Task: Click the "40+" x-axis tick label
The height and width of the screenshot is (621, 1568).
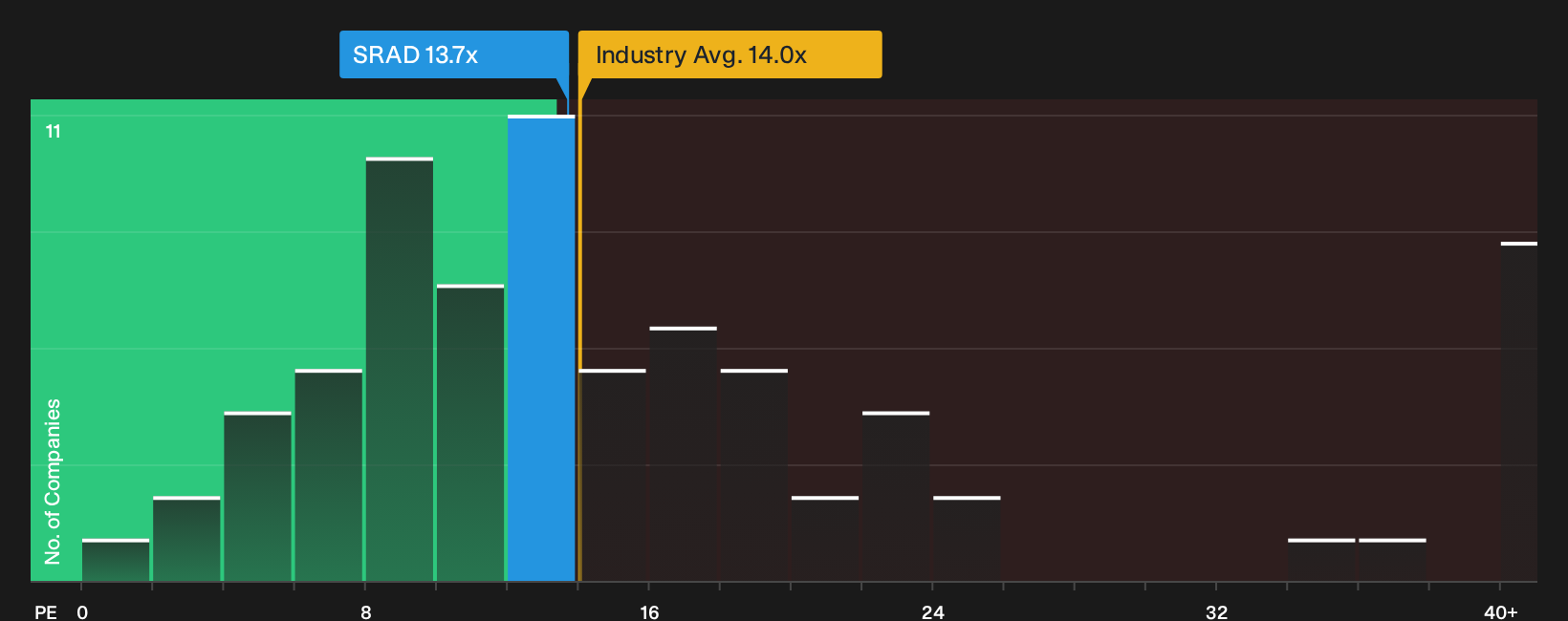Action: (x=1501, y=612)
